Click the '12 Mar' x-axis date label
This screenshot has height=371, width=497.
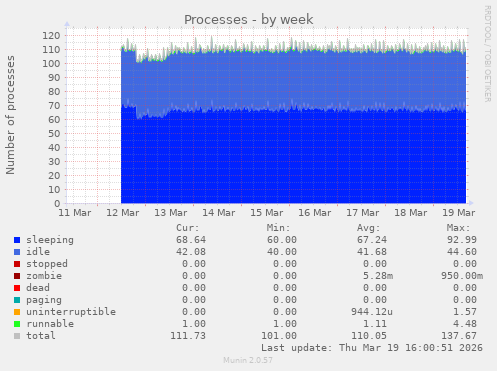tap(123, 213)
